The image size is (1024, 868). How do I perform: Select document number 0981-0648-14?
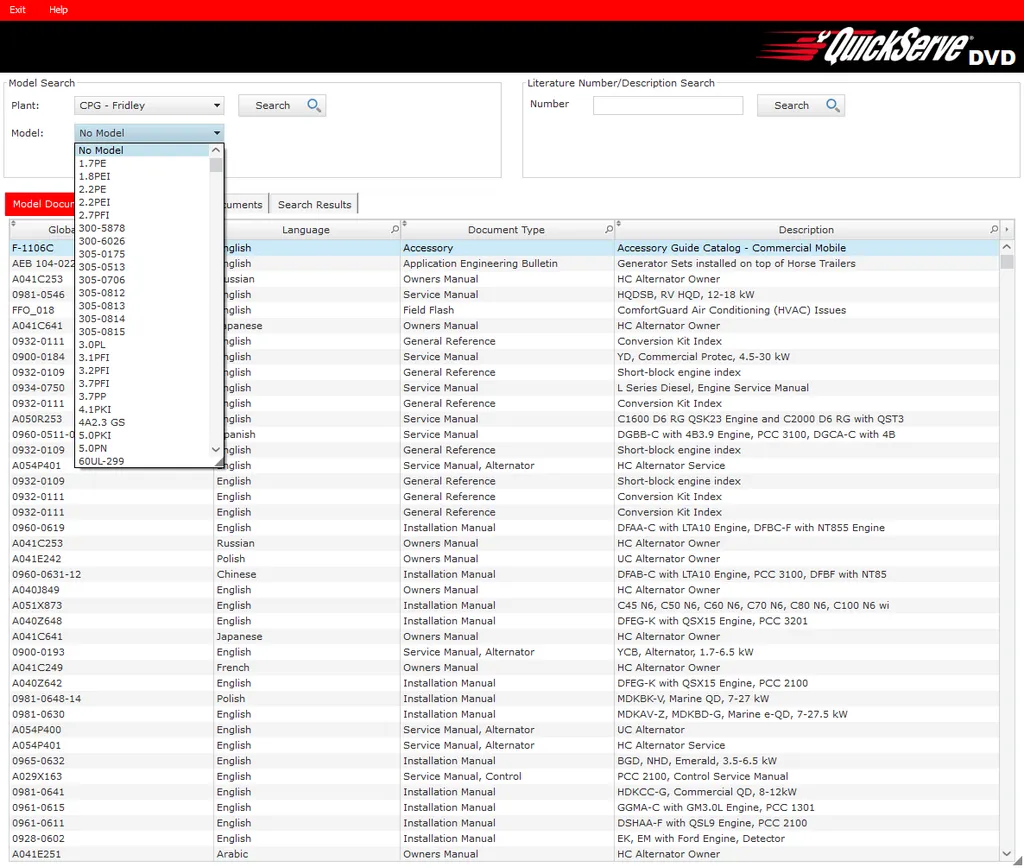46,699
